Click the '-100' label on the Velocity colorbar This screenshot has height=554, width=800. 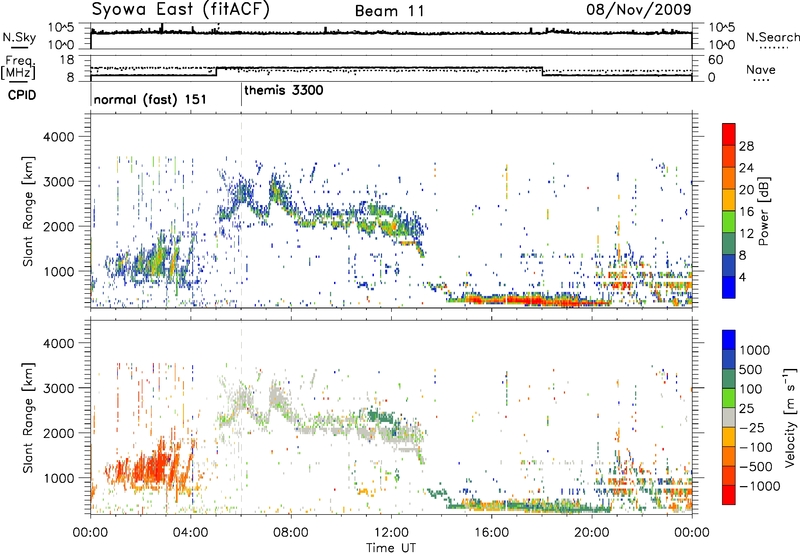(756, 447)
